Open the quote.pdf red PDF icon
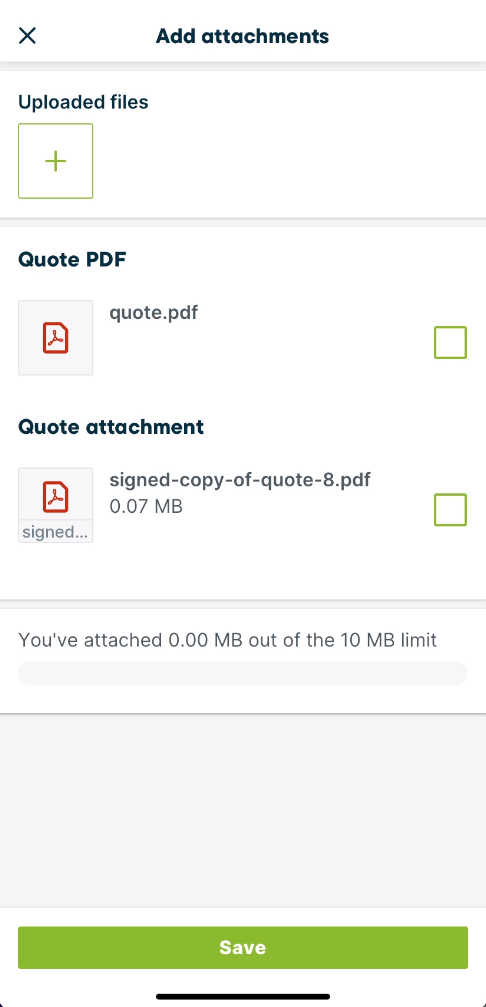 pyautogui.click(x=56, y=338)
